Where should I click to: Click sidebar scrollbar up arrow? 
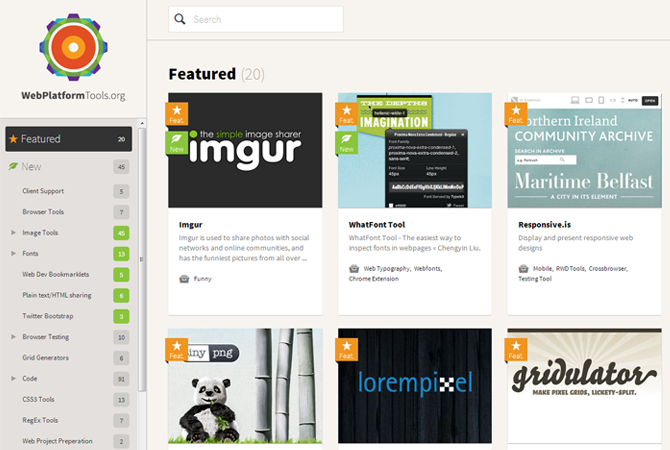tap(142, 124)
